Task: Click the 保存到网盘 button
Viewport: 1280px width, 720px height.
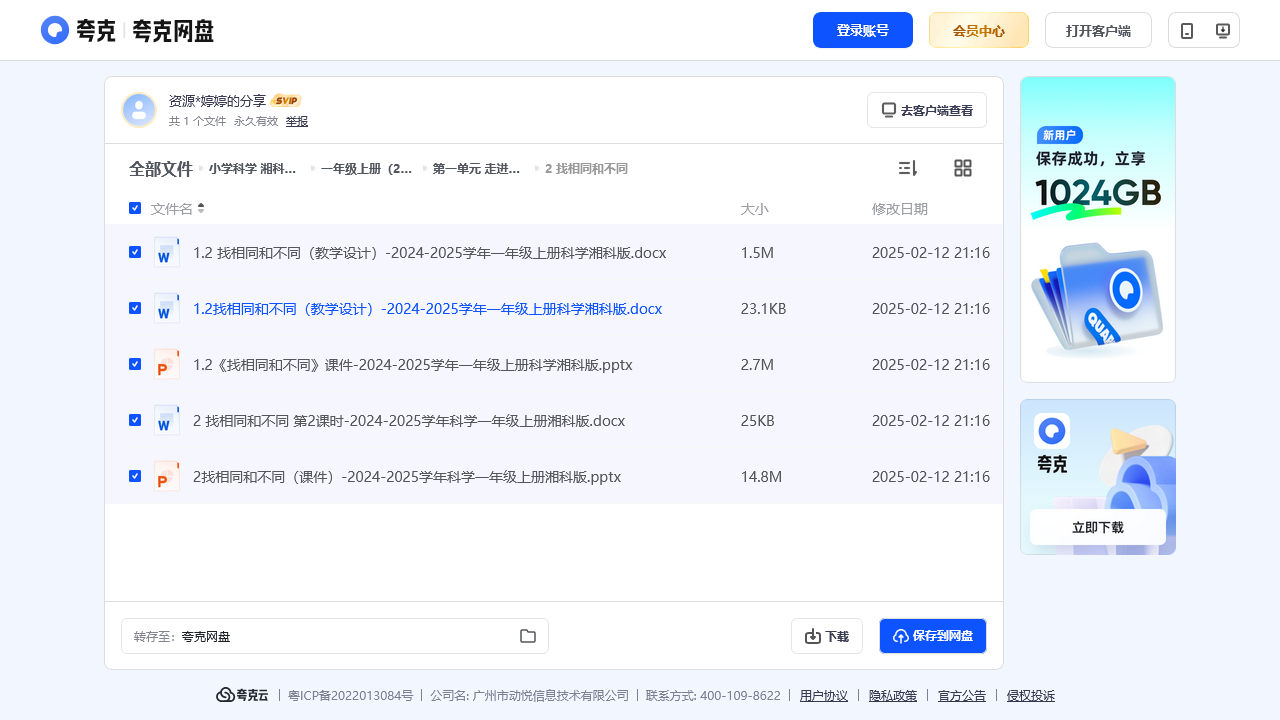Action: pyautogui.click(x=933, y=636)
